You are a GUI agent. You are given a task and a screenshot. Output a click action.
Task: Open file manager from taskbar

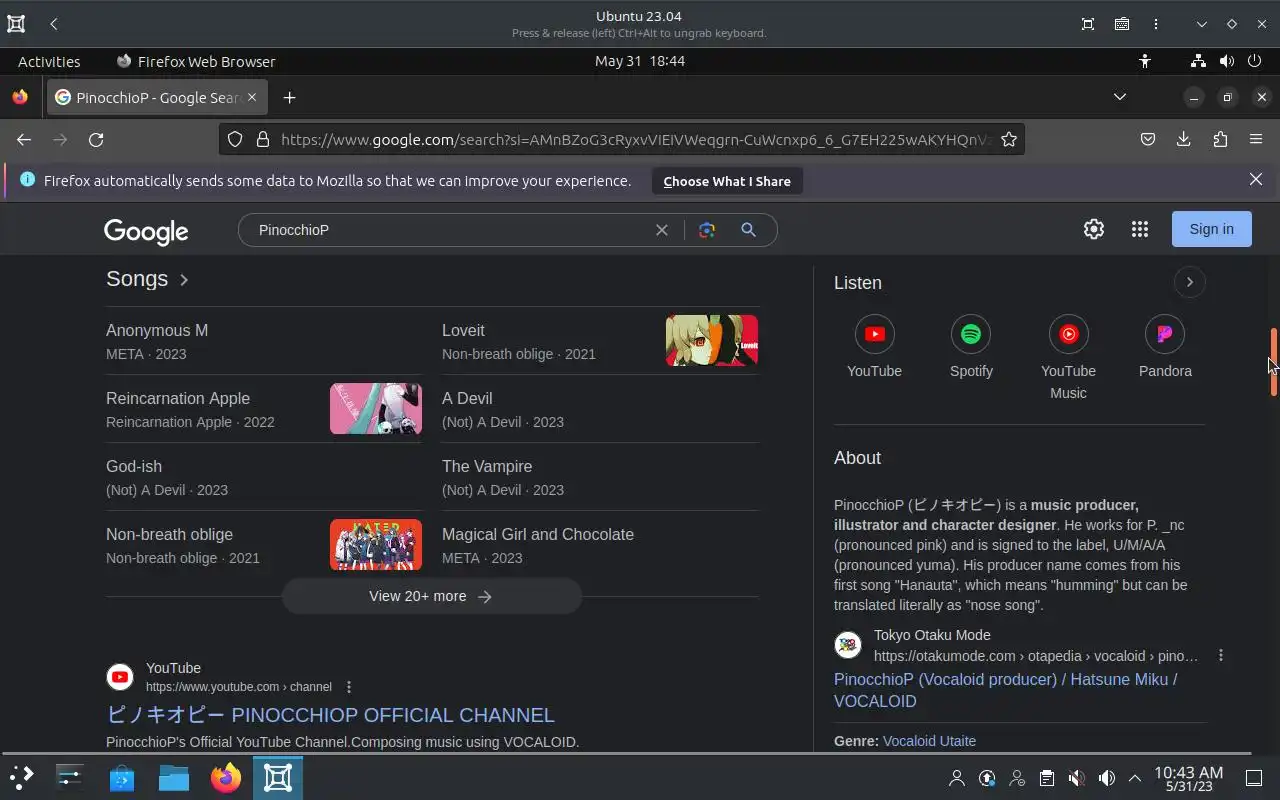[174, 777]
